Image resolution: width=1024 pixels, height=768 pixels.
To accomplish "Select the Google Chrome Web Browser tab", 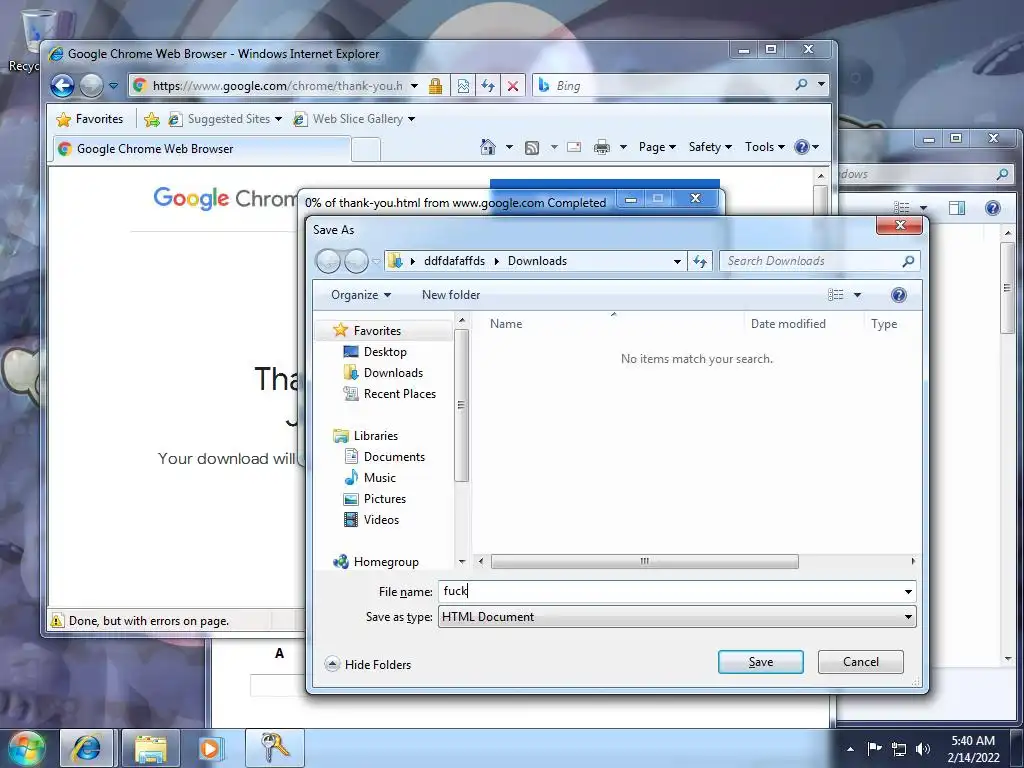I will click(201, 149).
